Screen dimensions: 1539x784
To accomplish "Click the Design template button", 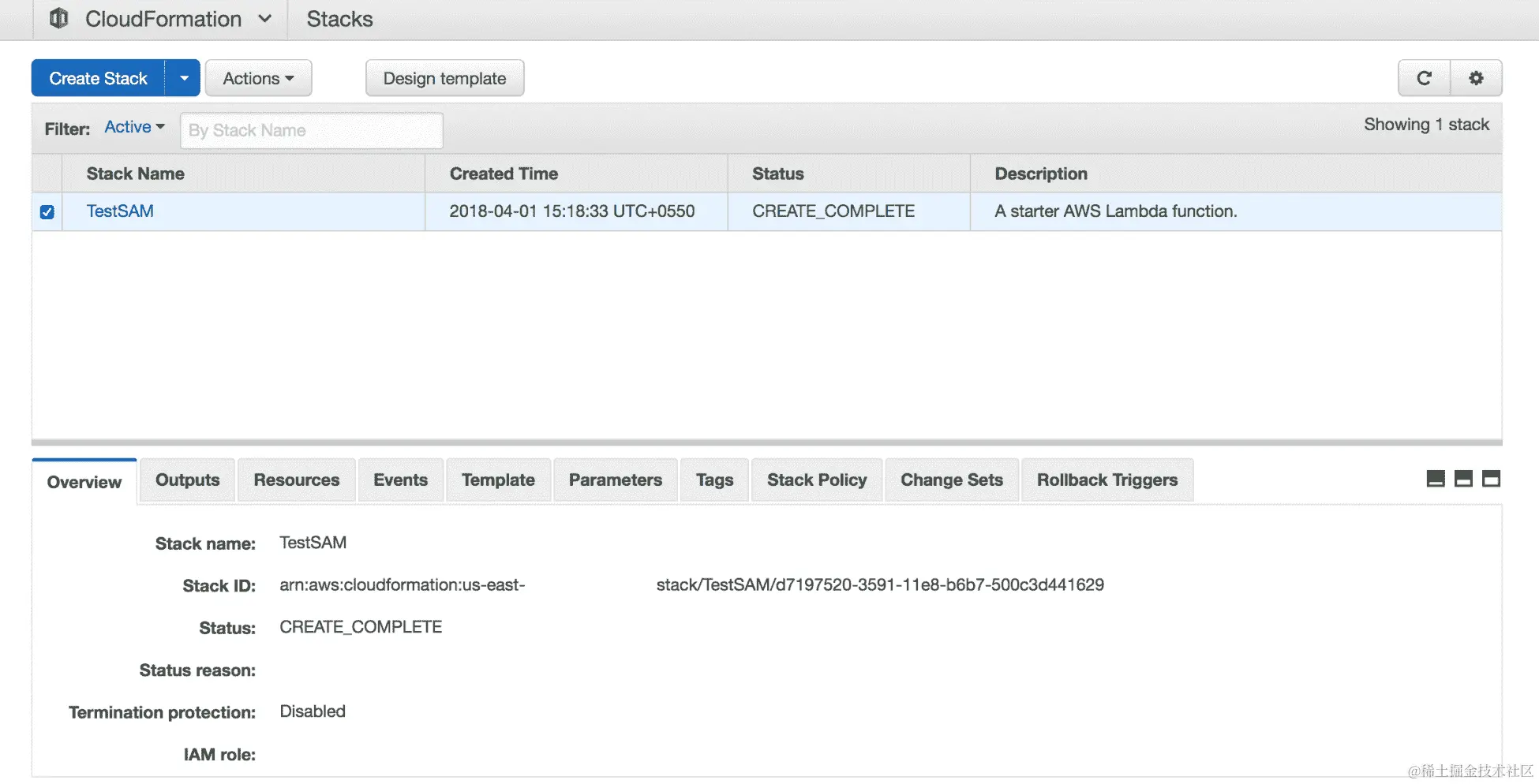I will pyautogui.click(x=444, y=78).
